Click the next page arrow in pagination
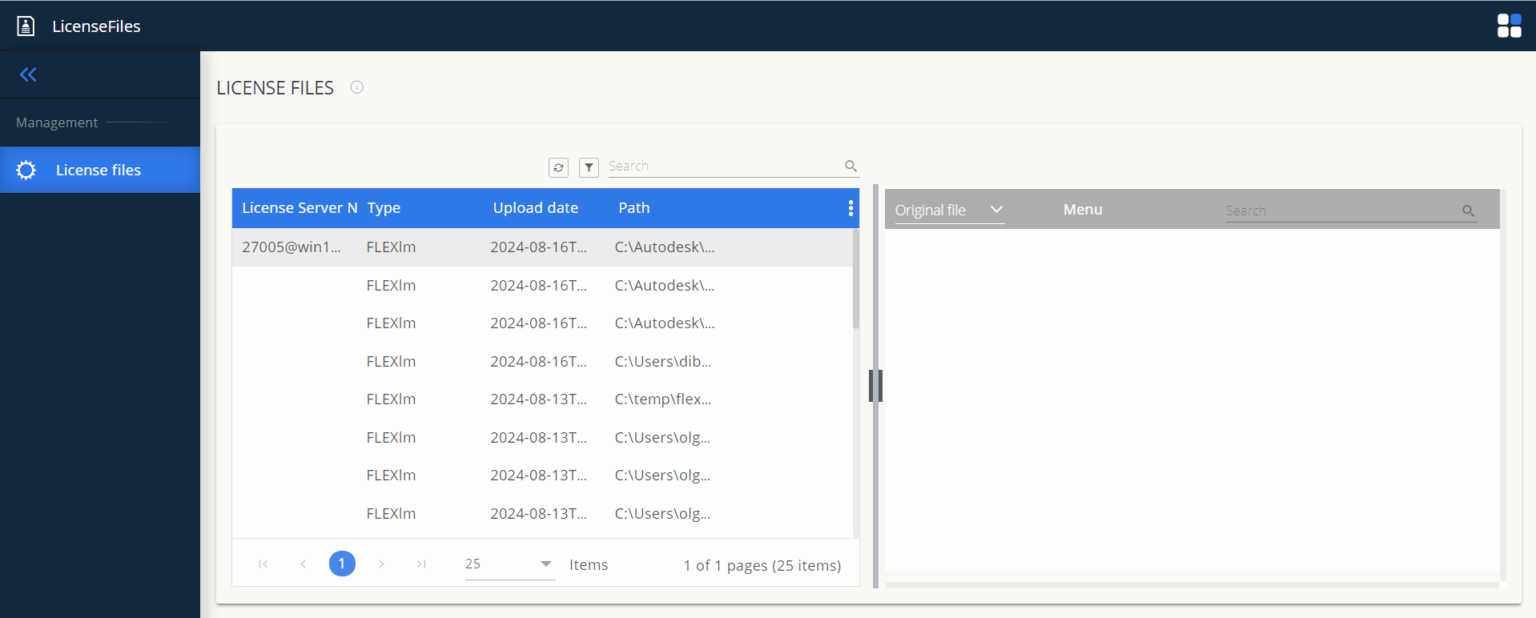 (x=381, y=564)
